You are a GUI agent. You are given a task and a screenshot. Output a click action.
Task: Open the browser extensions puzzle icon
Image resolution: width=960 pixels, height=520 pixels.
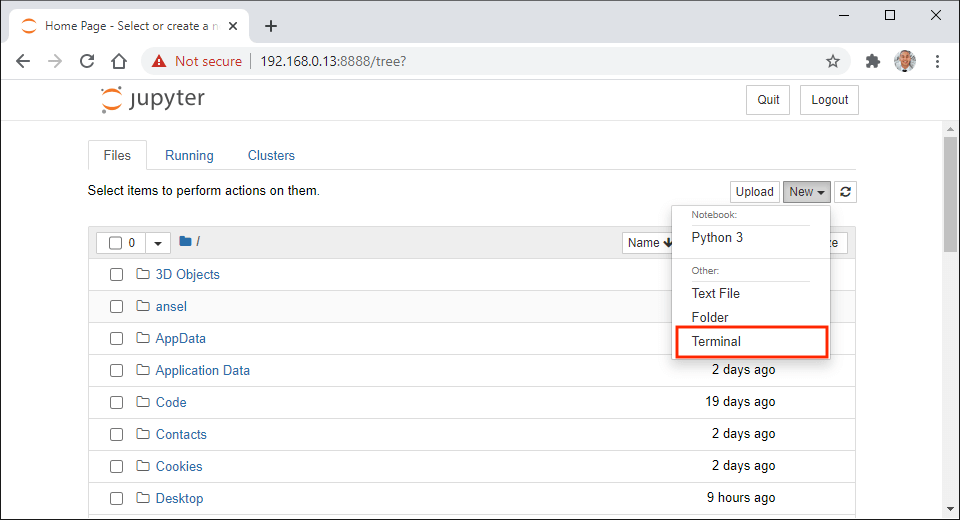(x=873, y=61)
